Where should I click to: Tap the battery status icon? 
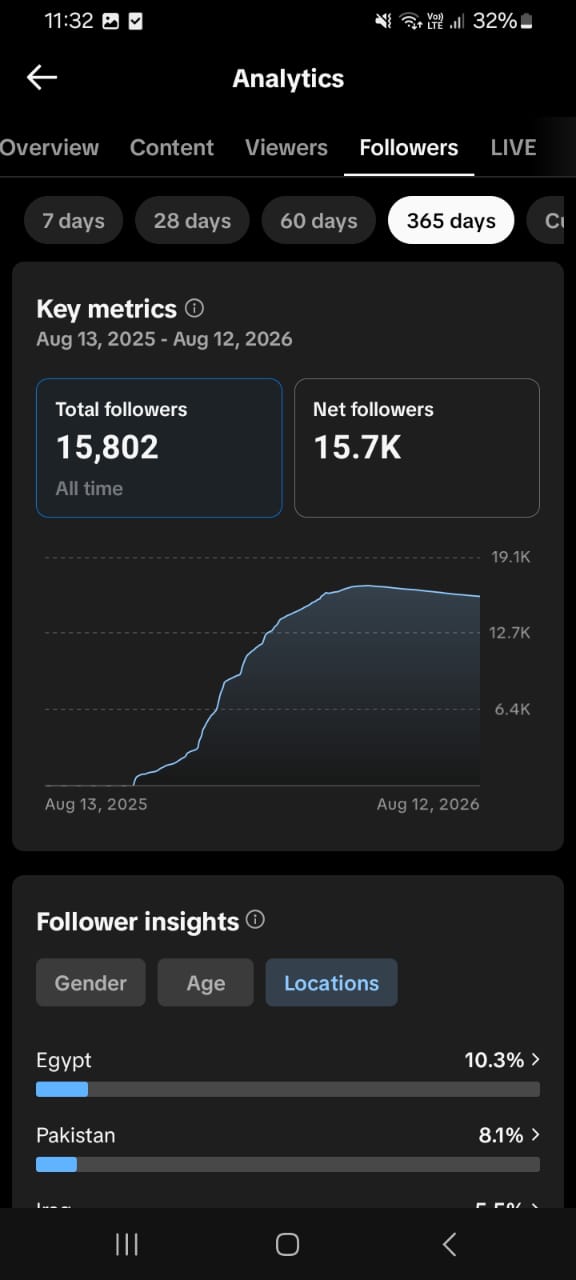coord(527,21)
